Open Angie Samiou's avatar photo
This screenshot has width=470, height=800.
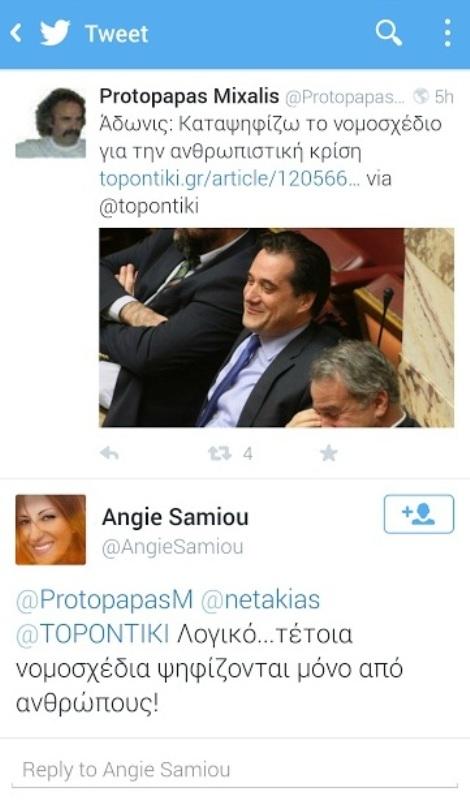coord(51,530)
